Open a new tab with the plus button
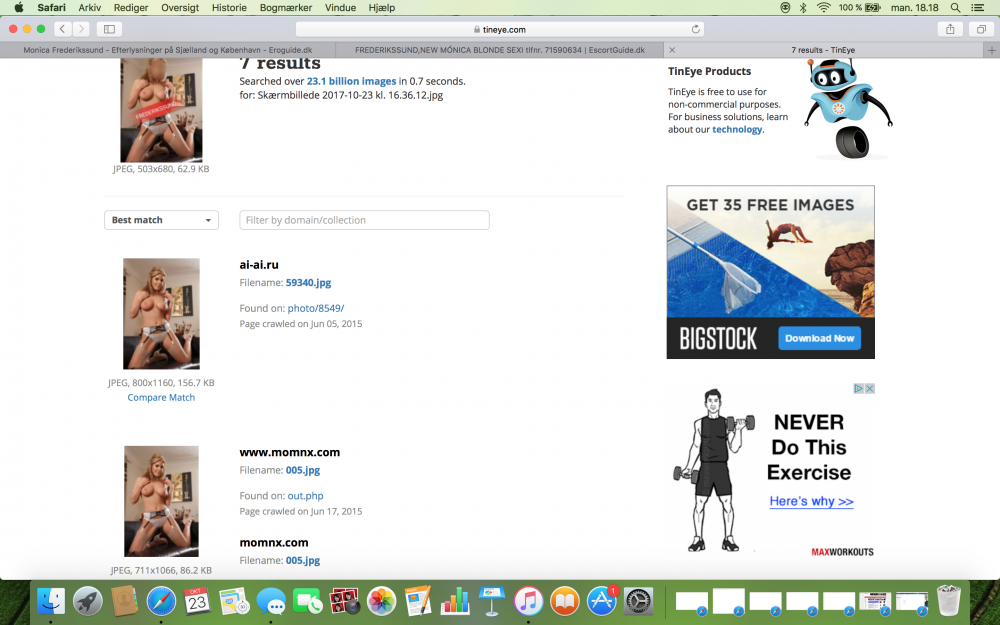Screen dimensions: 1000x625 click(x=992, y=50)
